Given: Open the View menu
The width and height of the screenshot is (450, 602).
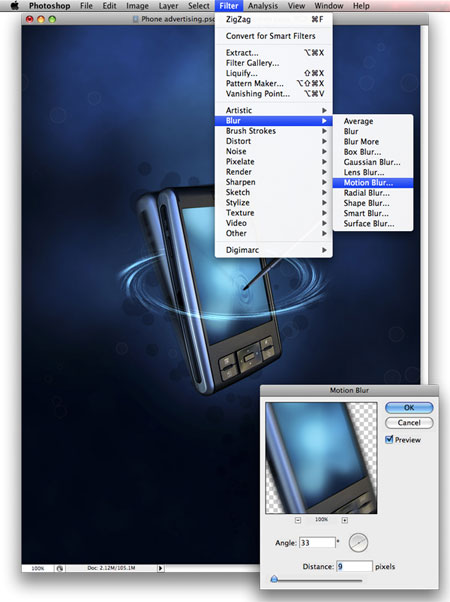Looking at the screenshot, I should click(296, 6).
